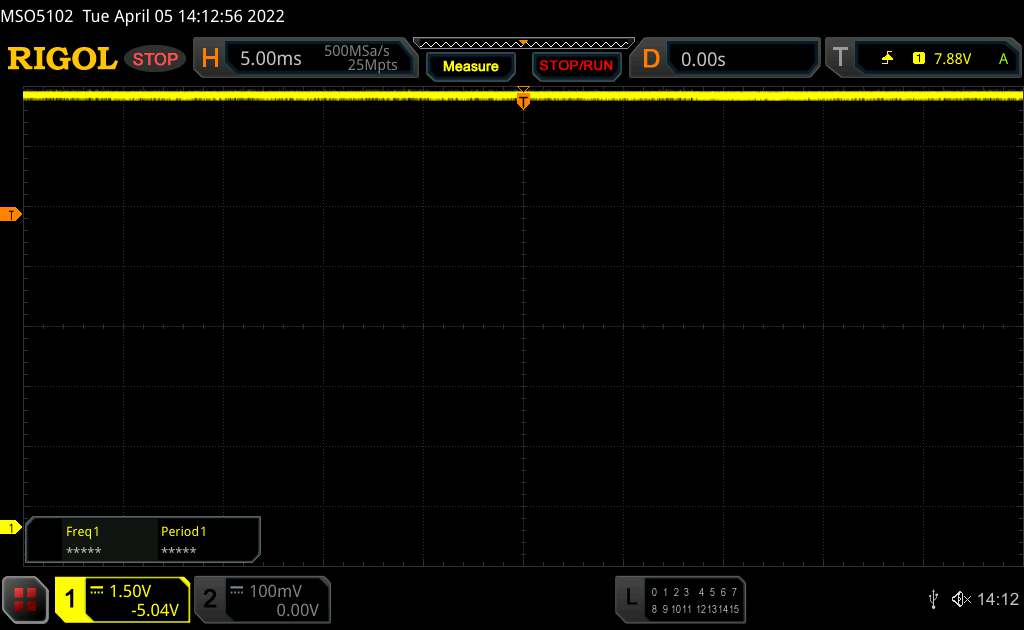Viewport: 1024px width, 630px height.
Task: Open the Measure menu
Action: click(470, 66)
